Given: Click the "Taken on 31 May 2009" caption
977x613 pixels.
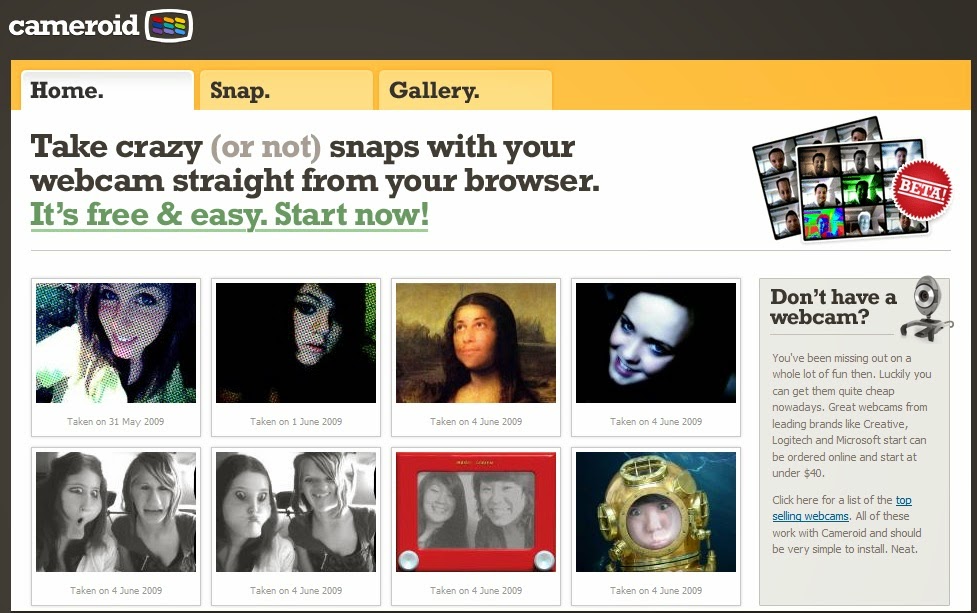Looking at the screenshot, I should 116,422.
